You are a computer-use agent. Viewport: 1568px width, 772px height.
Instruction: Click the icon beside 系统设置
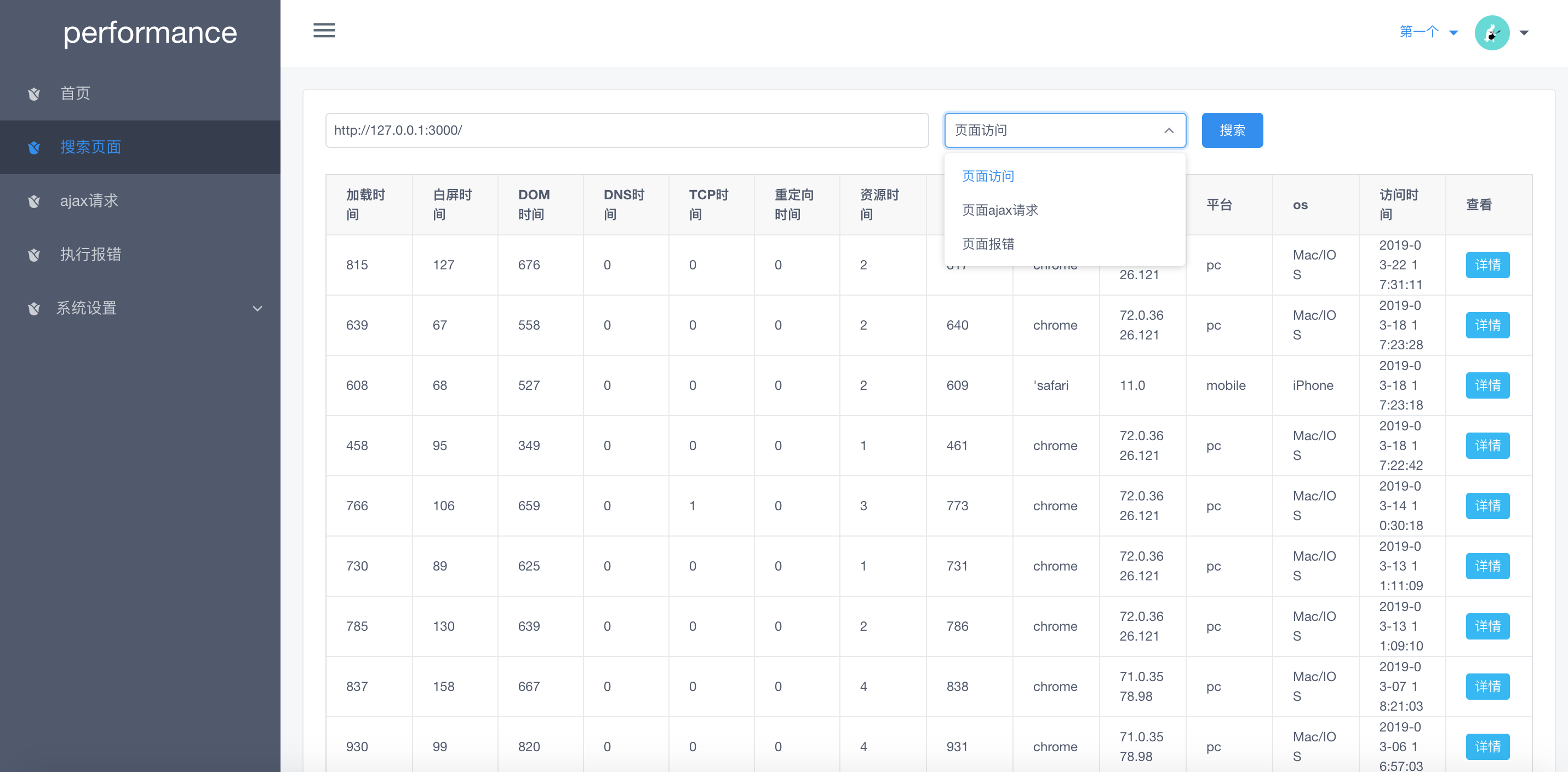tap(34, 308)
